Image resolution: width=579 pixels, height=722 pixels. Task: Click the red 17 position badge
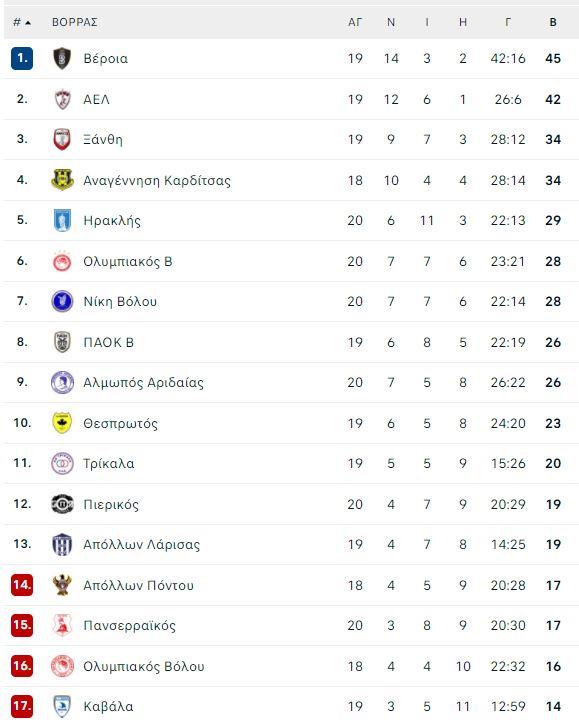click(22, 706)
